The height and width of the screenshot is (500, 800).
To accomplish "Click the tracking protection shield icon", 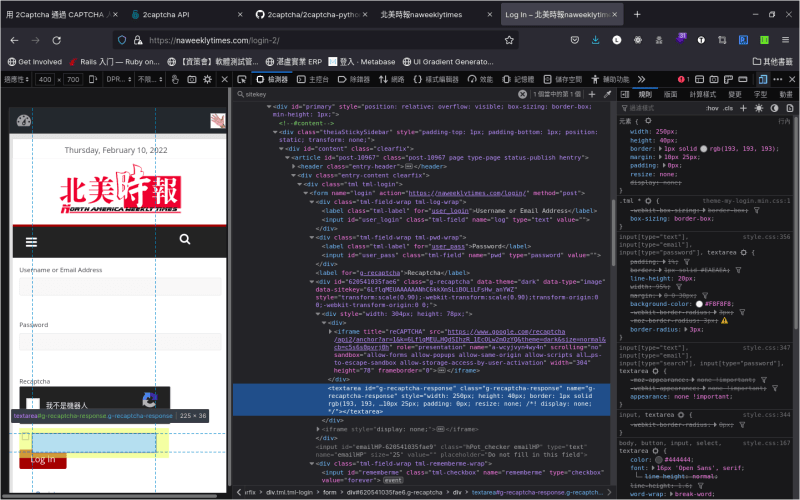I will tap(122, 40).
